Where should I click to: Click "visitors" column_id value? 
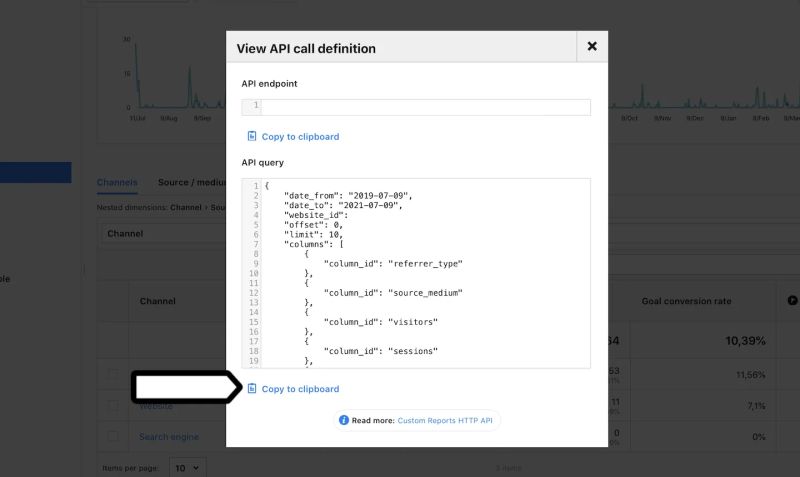tap(413, 322)
